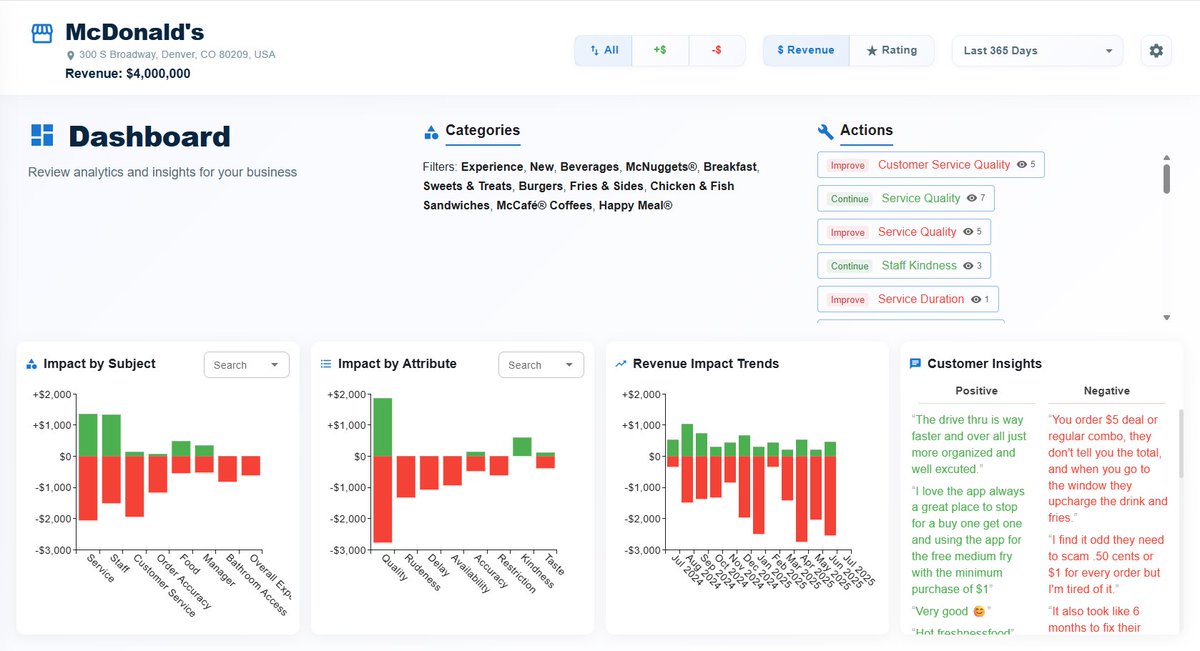Switch view to $ Revenue
Image resolution: width=1200 pixels, height=651 pixels.
coord(806,51)
